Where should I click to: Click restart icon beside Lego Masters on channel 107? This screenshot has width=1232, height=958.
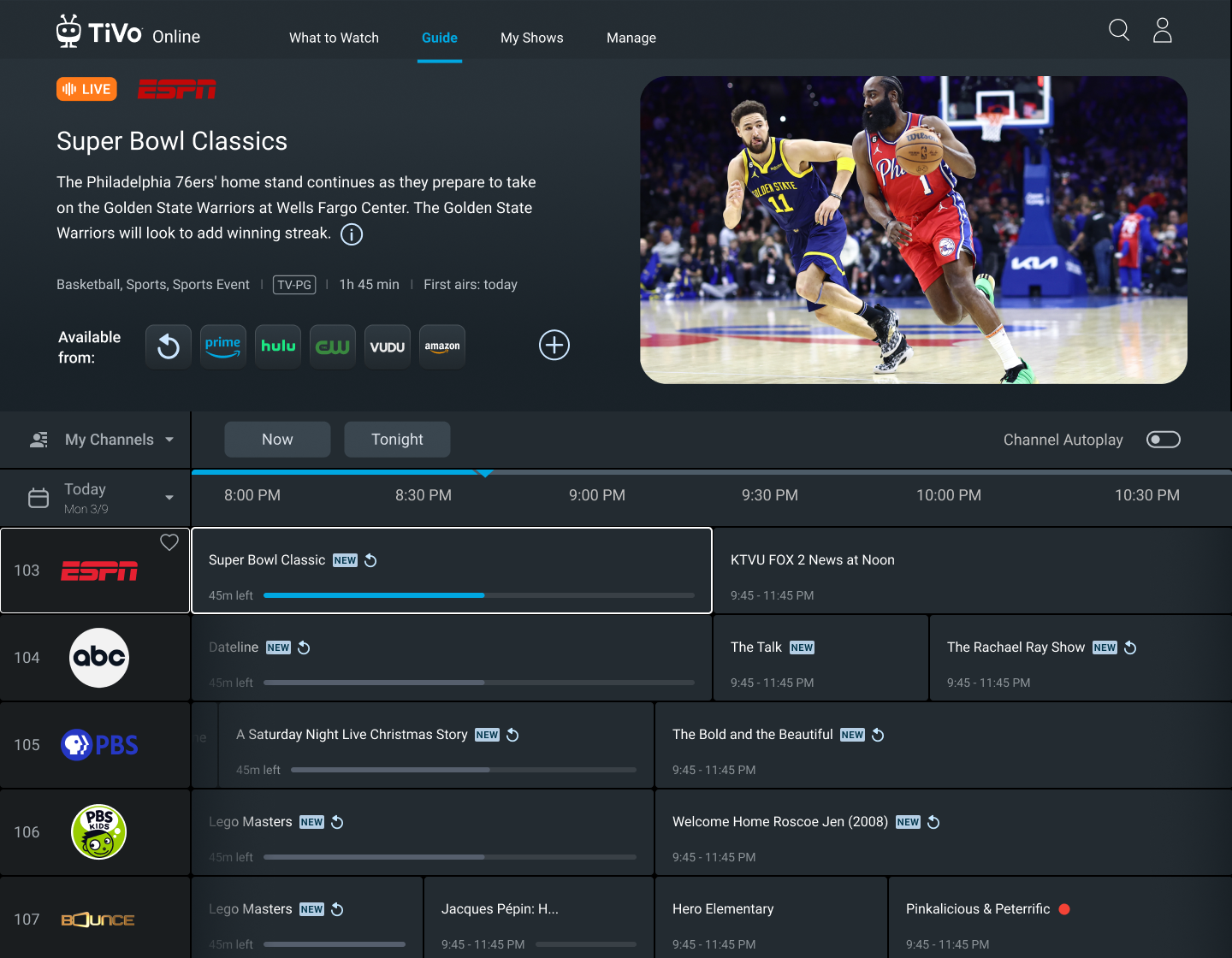(x=337, y=909)
